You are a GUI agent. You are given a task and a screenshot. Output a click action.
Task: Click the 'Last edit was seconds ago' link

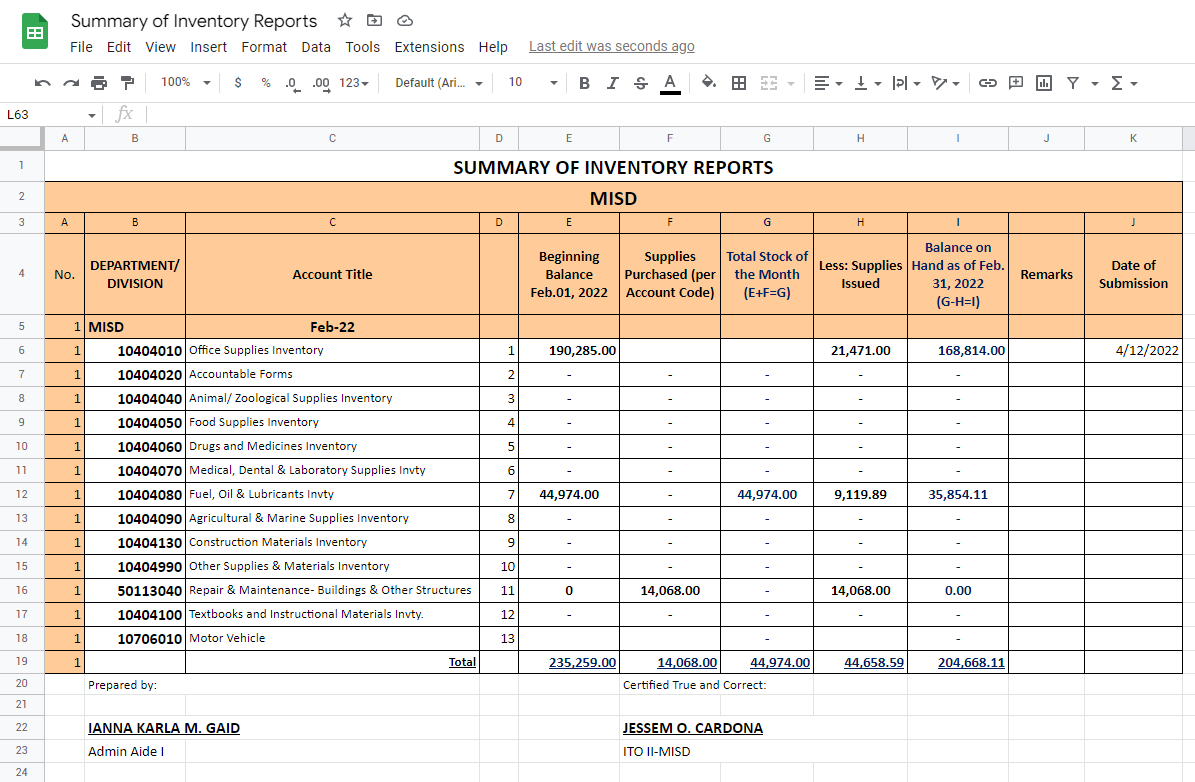(611, 47)
